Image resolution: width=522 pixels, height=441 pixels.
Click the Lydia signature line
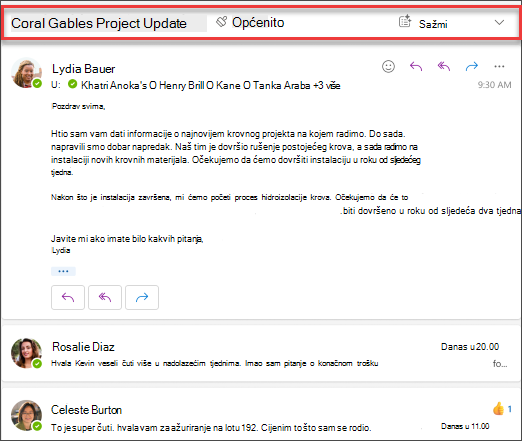(61, 250)
